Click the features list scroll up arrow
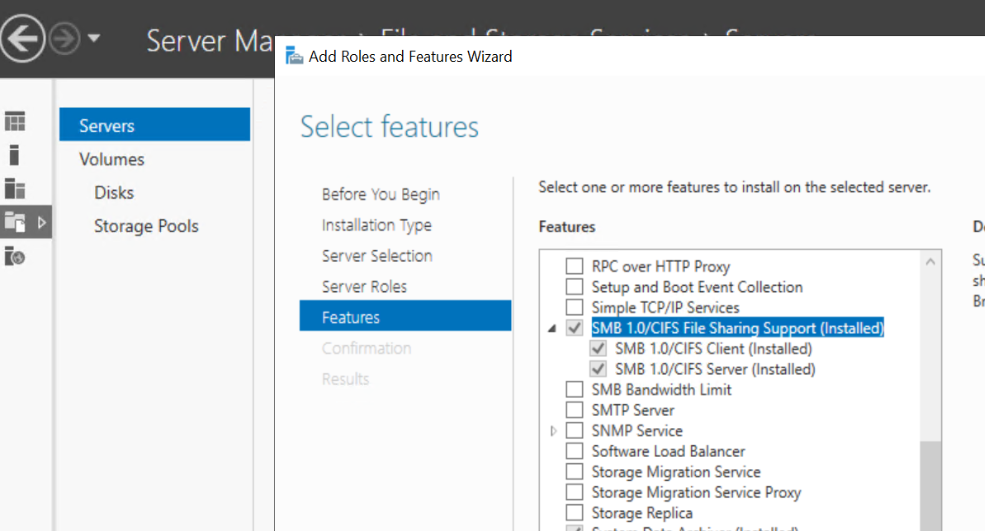 (930, 261)
